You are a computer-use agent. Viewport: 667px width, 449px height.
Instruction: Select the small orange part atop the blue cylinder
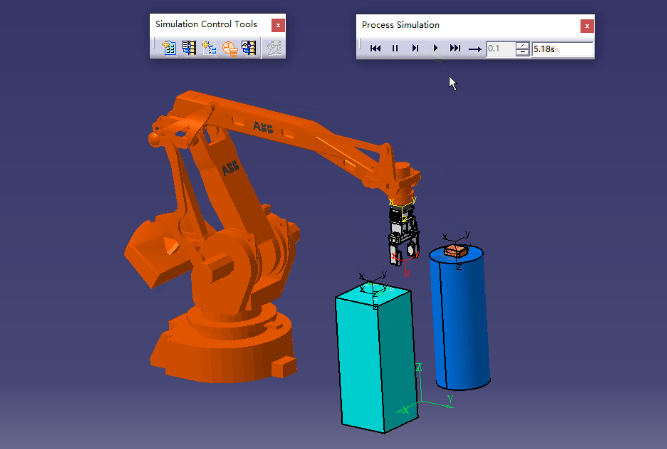tap(457, 250)
